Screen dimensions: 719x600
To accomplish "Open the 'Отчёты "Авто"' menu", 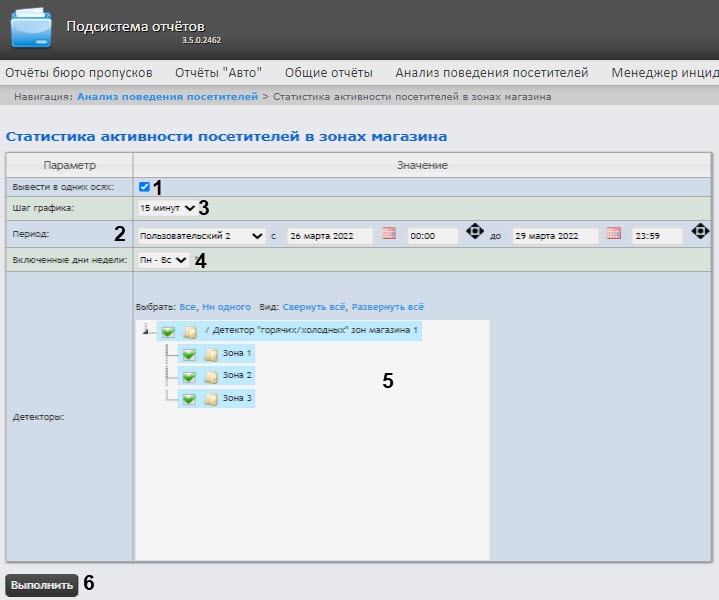I will pos(218,72).
